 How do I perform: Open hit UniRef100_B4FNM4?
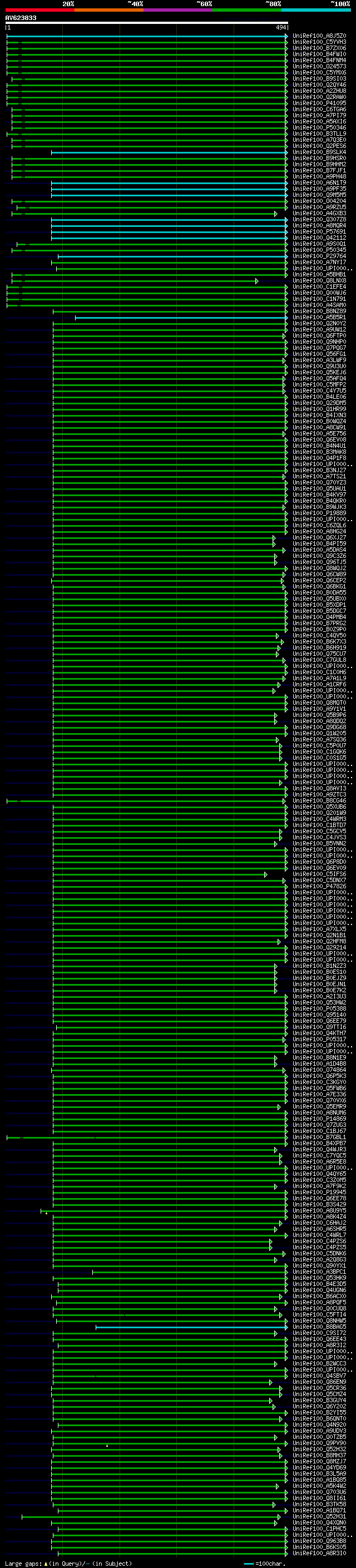(x=319, y=60)
